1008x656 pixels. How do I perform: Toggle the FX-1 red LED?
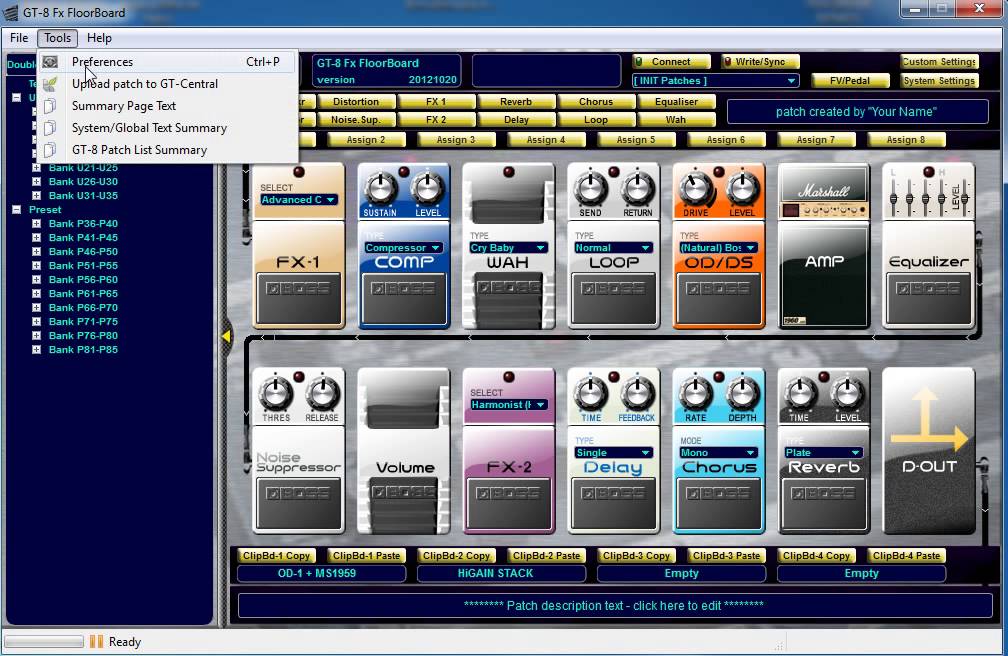click(x=298, y=172)
